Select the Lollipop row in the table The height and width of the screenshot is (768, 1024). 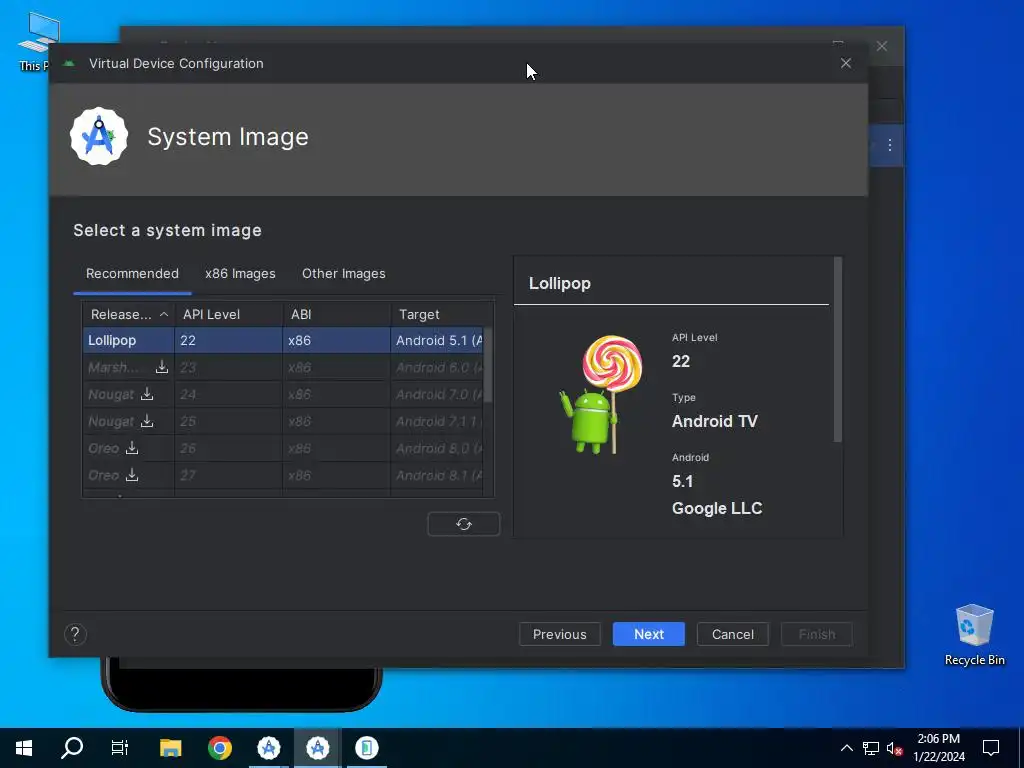[283, 340]
